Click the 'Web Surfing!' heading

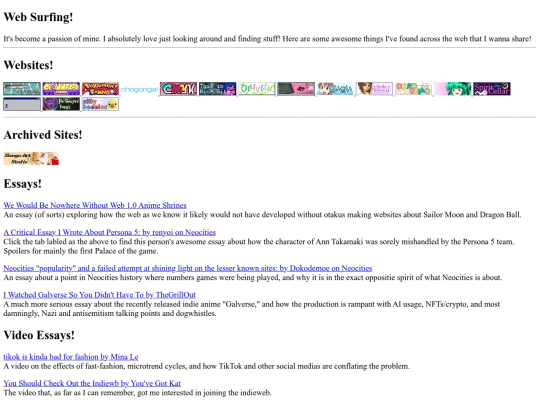click(x=38, y=17)
